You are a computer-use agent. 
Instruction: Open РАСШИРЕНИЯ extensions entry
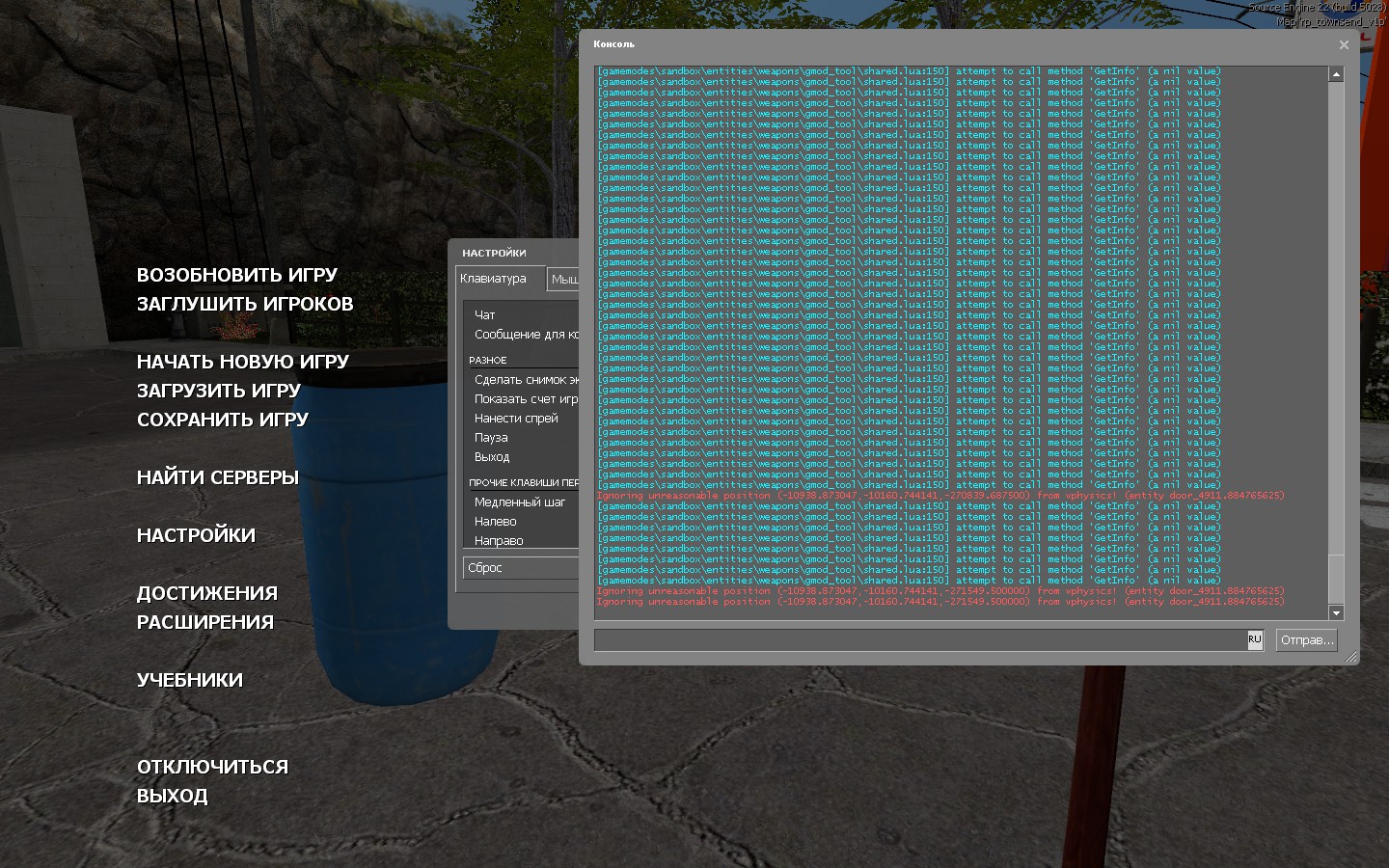click(205, 622)
